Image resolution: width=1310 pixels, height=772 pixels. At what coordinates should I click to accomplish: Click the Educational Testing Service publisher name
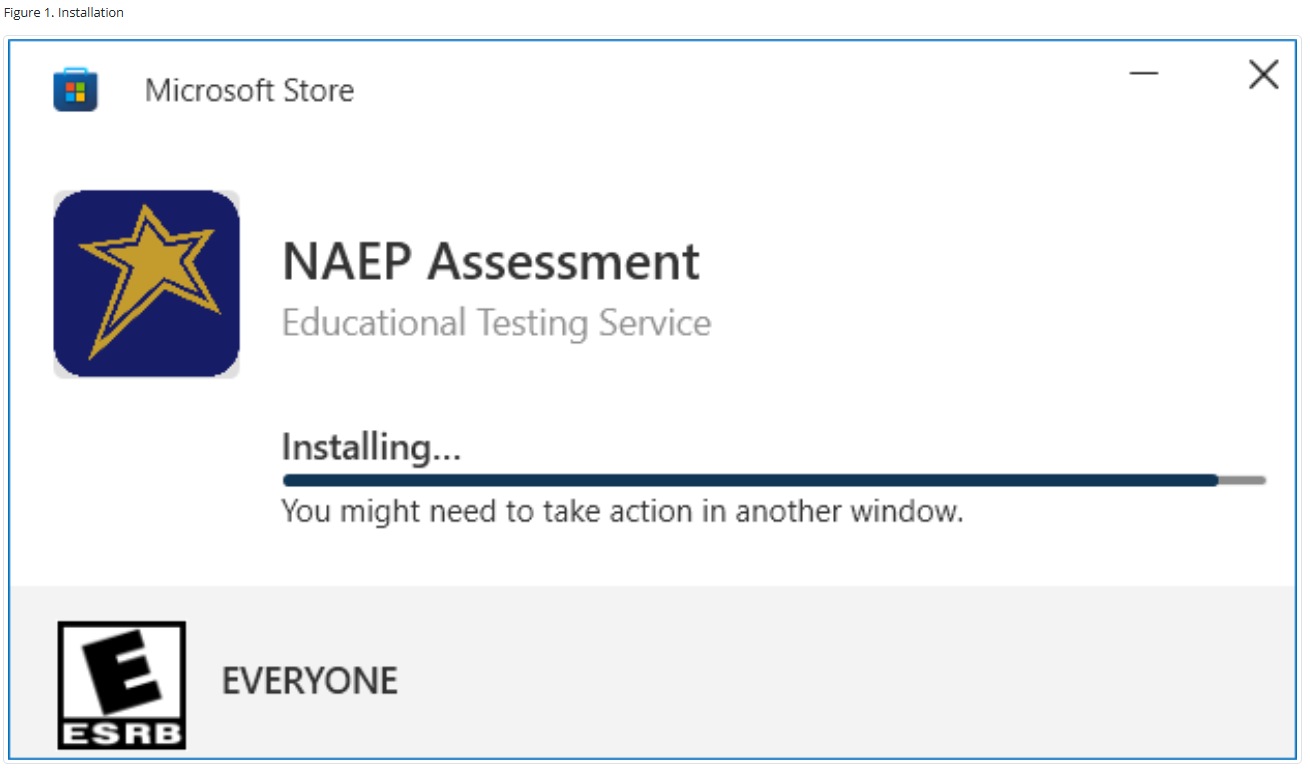(496, 323)
